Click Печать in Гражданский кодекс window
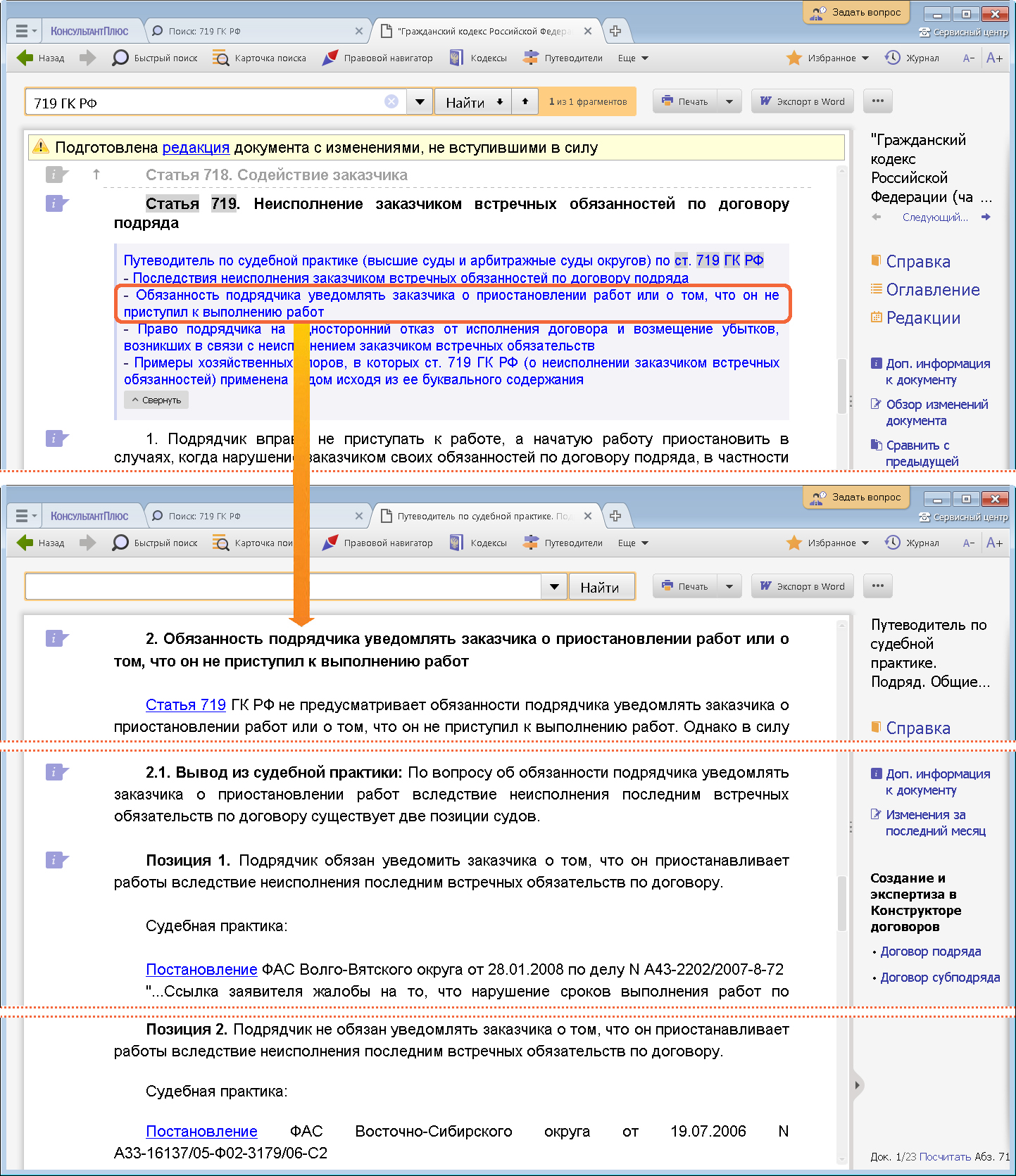The width and height of the screenshot is (1016, 1176). 685,101
